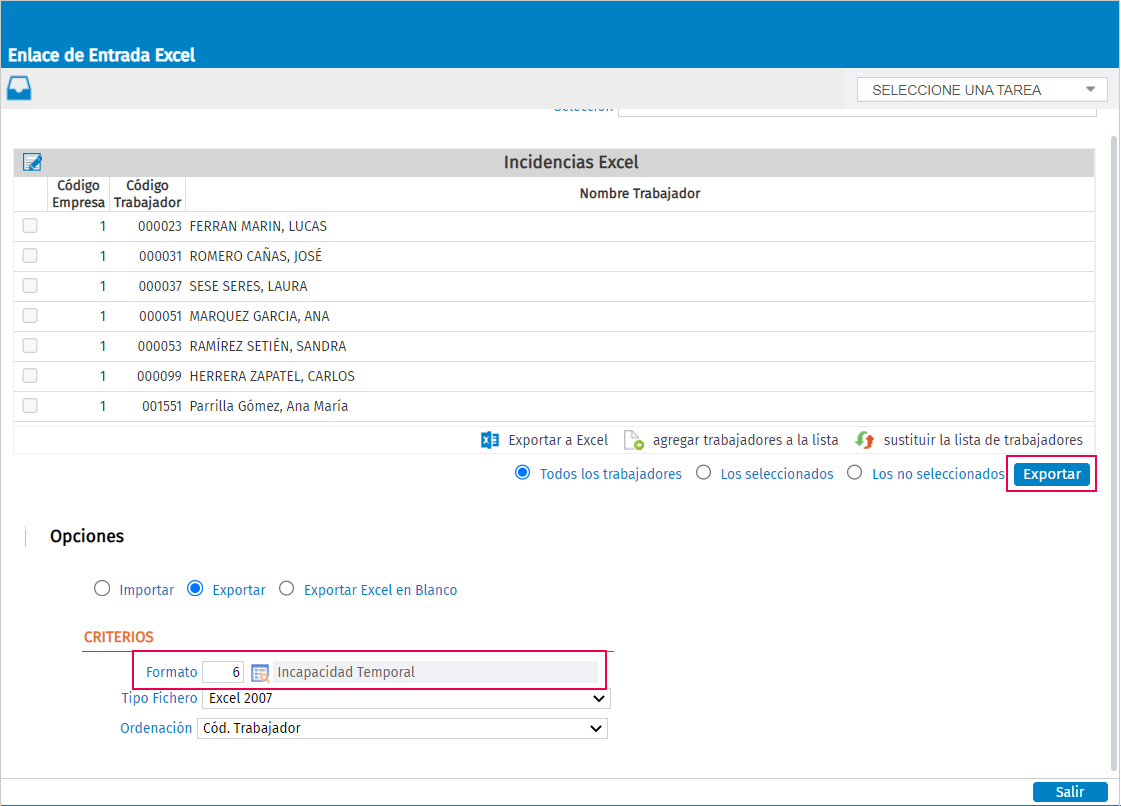Click worker code 000099
The image size is (1121, 806).
coord(159,377)
